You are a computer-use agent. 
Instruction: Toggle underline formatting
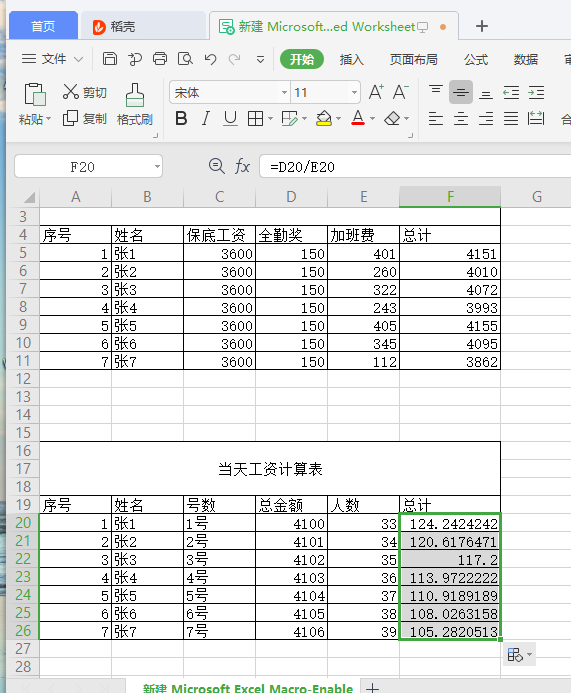[x=230, y=118]
